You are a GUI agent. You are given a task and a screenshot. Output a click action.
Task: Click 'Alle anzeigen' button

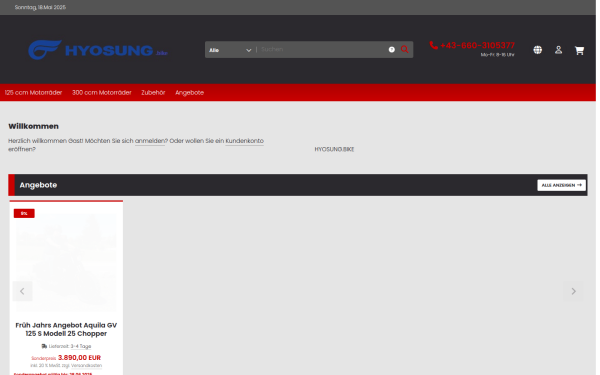pos(561,185)
